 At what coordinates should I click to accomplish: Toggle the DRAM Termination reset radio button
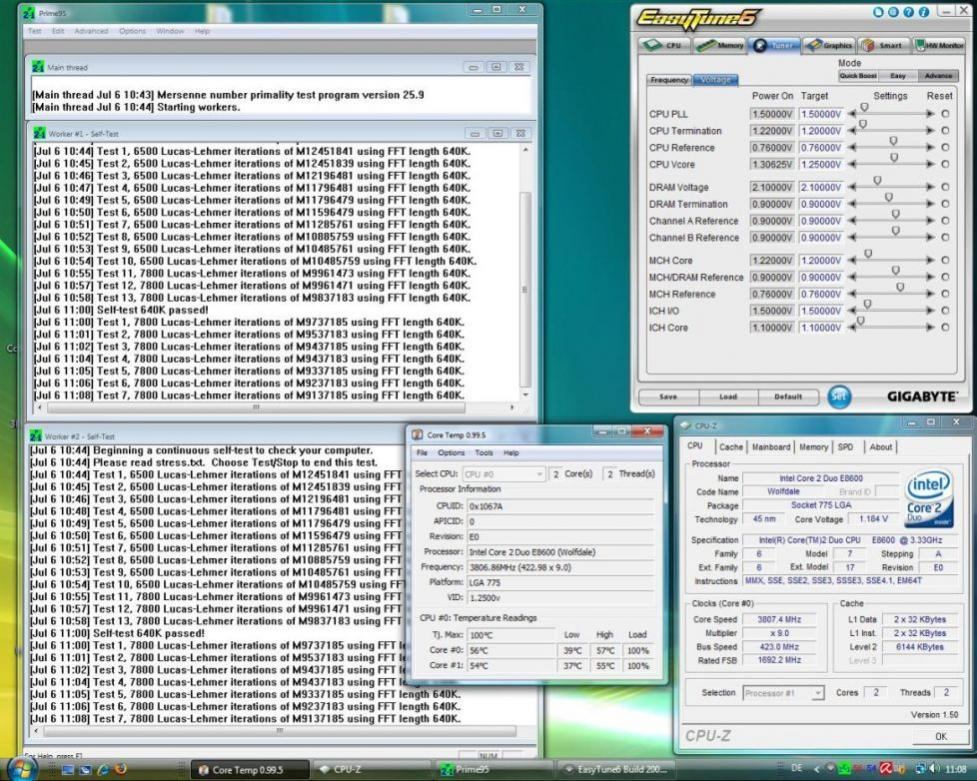[x=945, y=204]
